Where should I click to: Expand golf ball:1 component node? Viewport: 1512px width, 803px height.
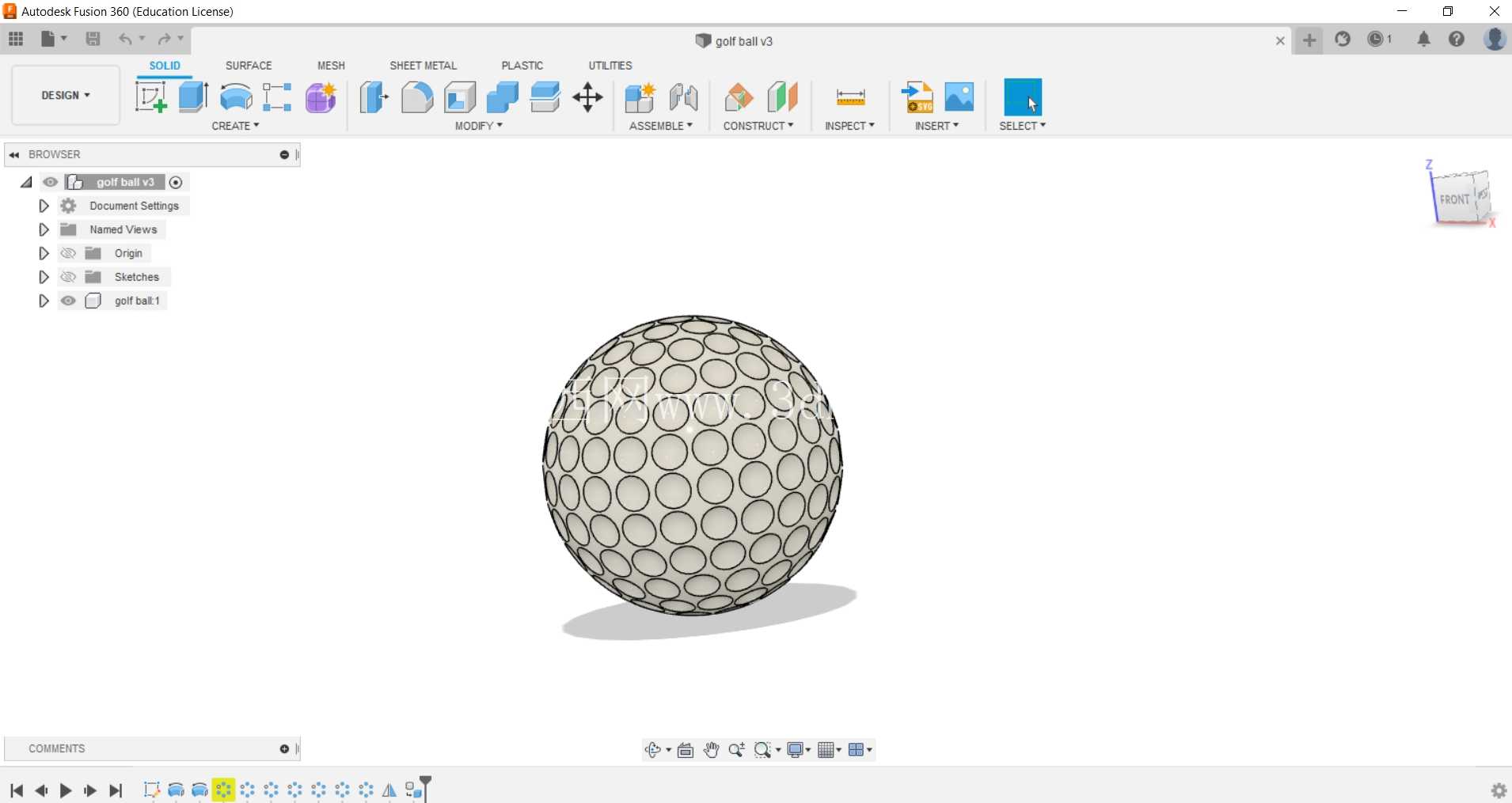[44, 301]
